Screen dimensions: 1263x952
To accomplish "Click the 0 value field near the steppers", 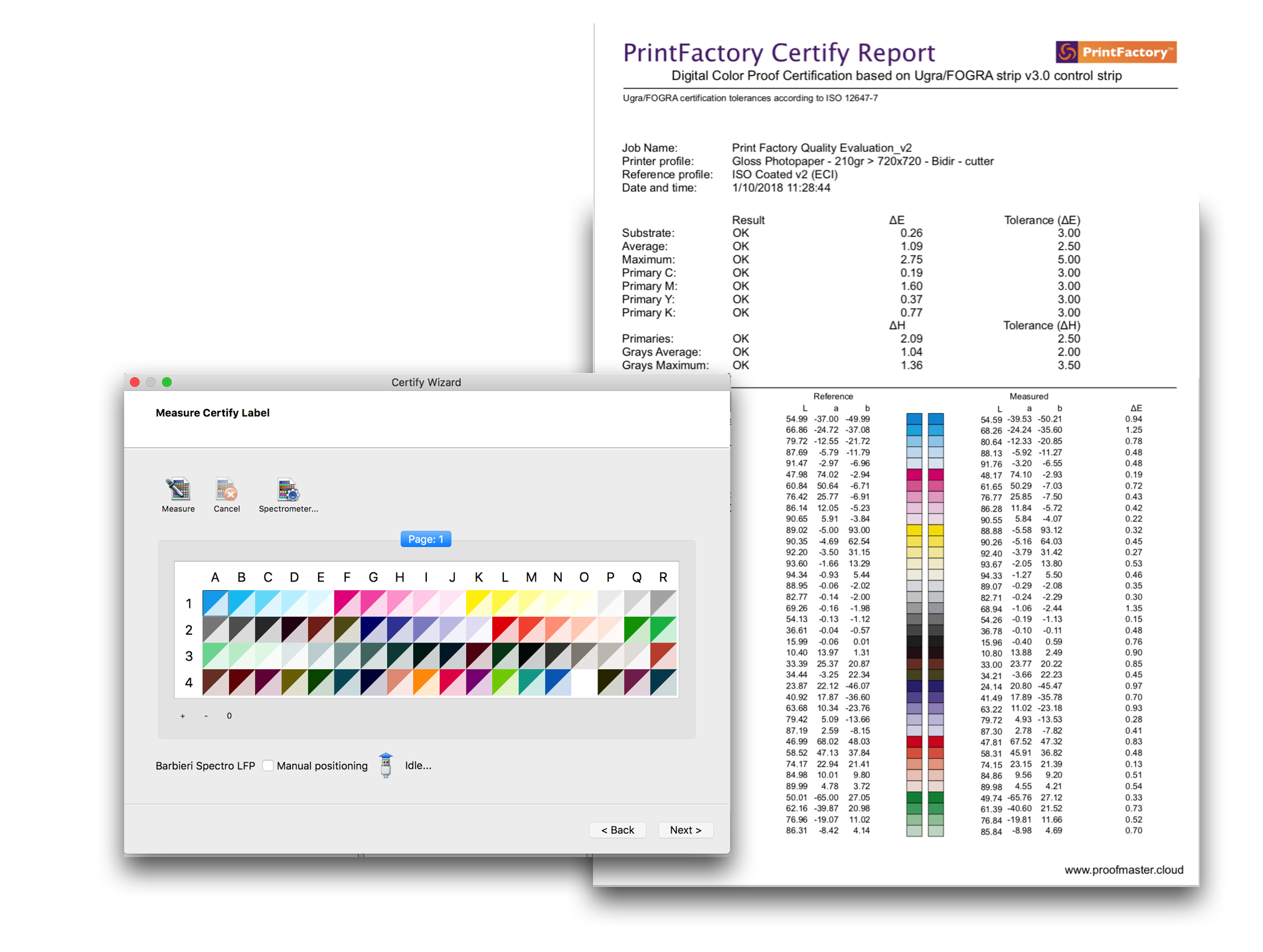I will pos(228,716).
